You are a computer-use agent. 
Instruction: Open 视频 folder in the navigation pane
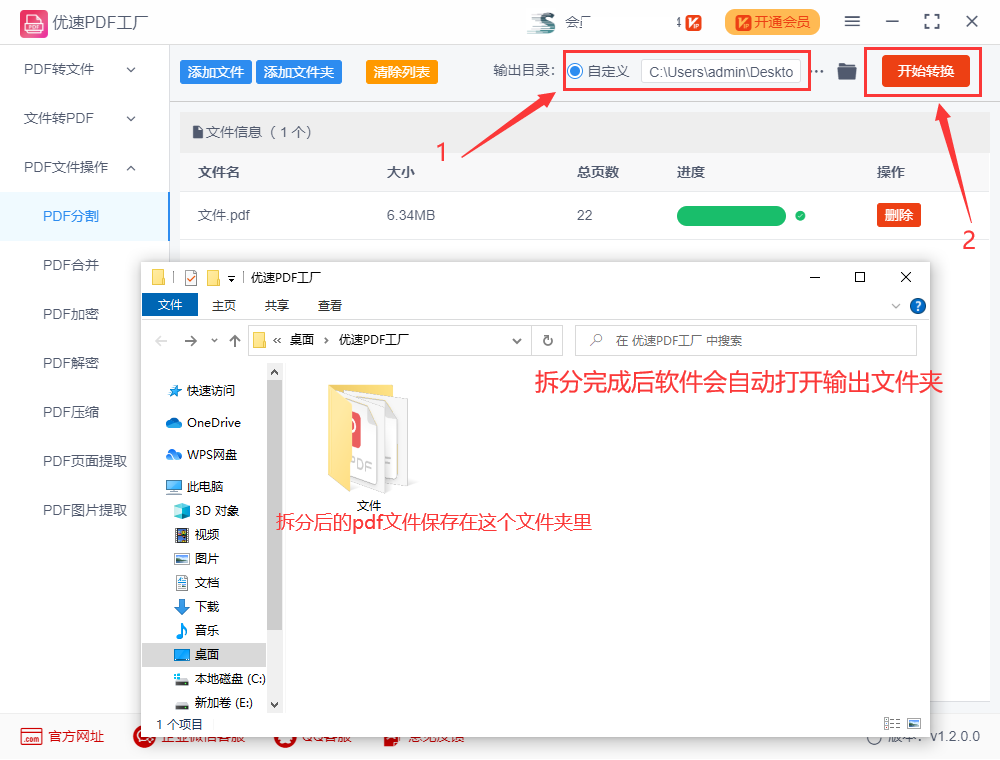coord(197,534)
